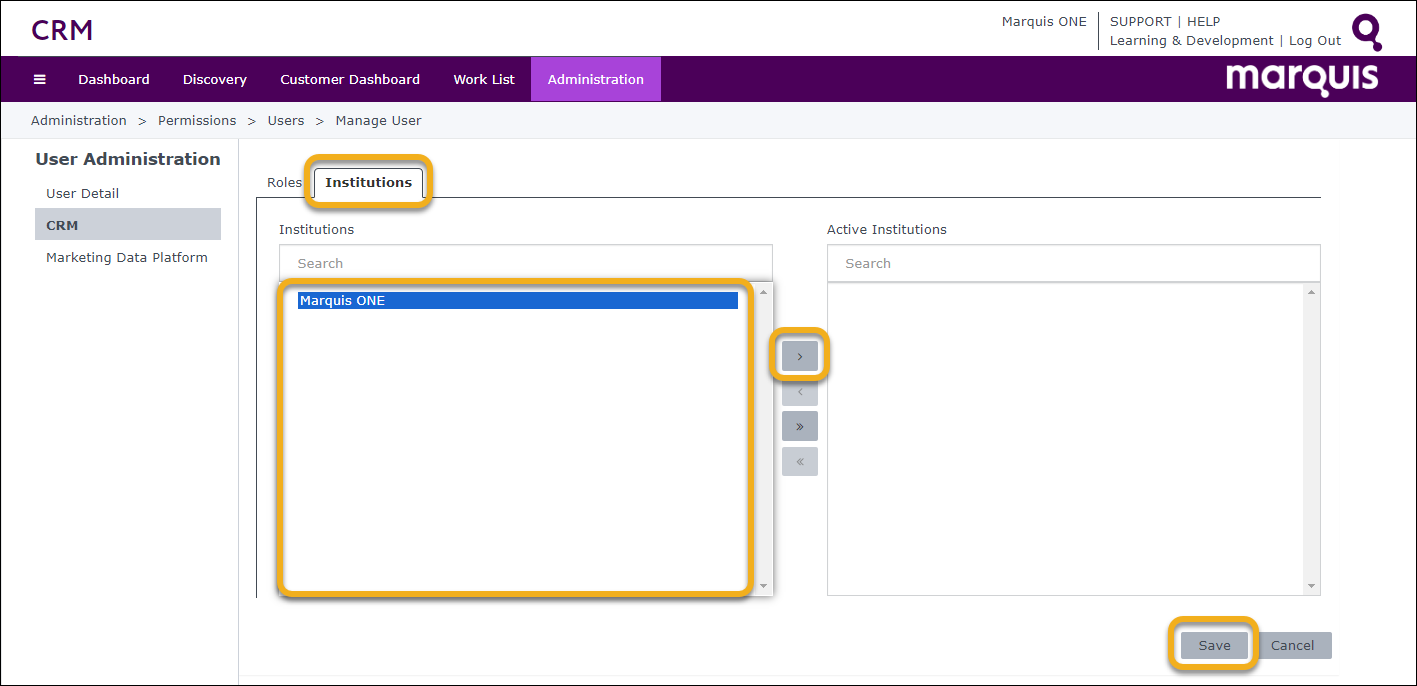Image resolution: width=1417 pixels, height=686 pixels.
Task: Click the magnifier search icon in header
Action: (x=1367, y=32)
